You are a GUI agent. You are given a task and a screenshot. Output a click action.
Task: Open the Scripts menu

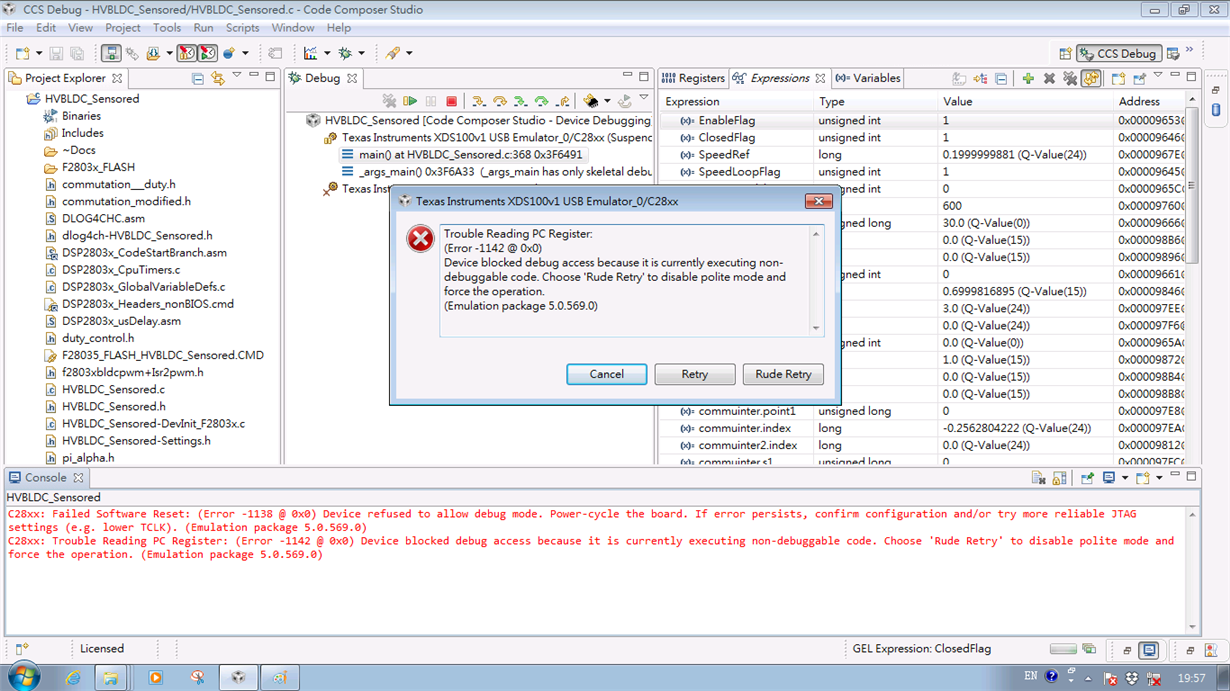(243, 28)
